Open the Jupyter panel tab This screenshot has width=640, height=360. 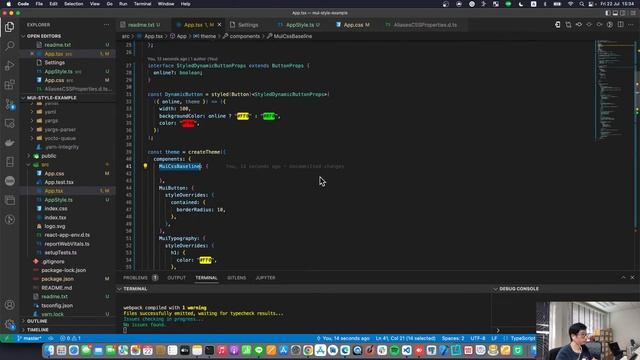265,278
